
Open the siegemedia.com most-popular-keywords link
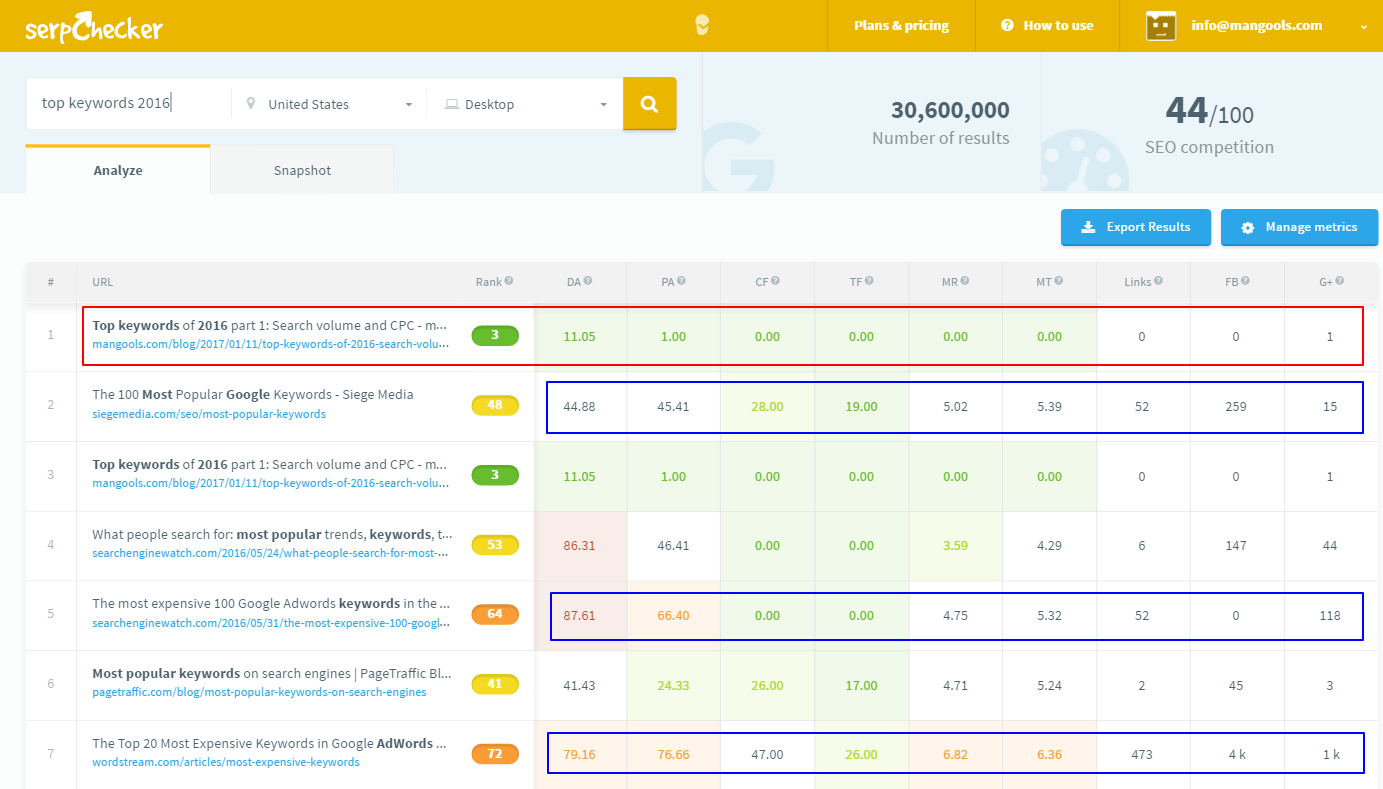pos(209,414)
